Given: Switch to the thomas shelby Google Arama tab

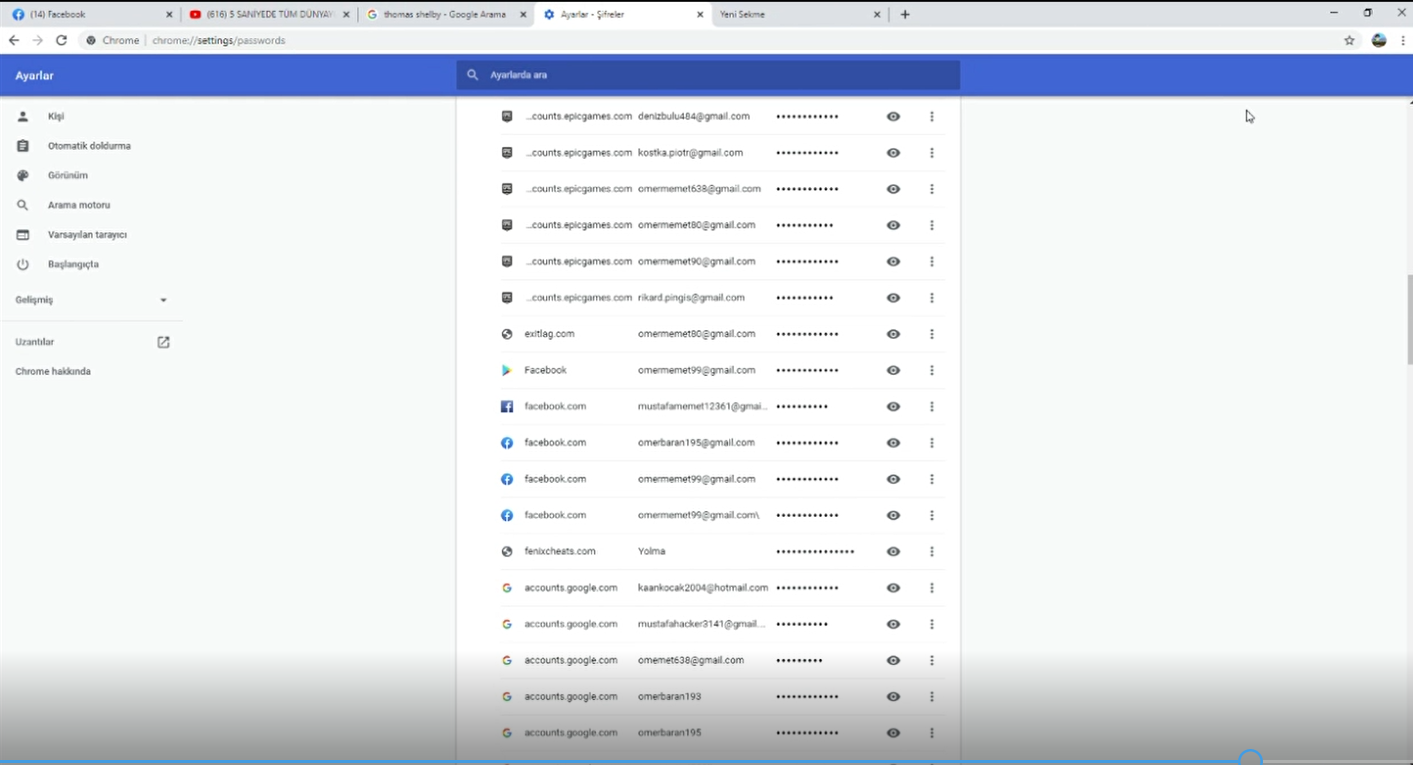Looking at the screenshot, I should (x=446, y=15).
